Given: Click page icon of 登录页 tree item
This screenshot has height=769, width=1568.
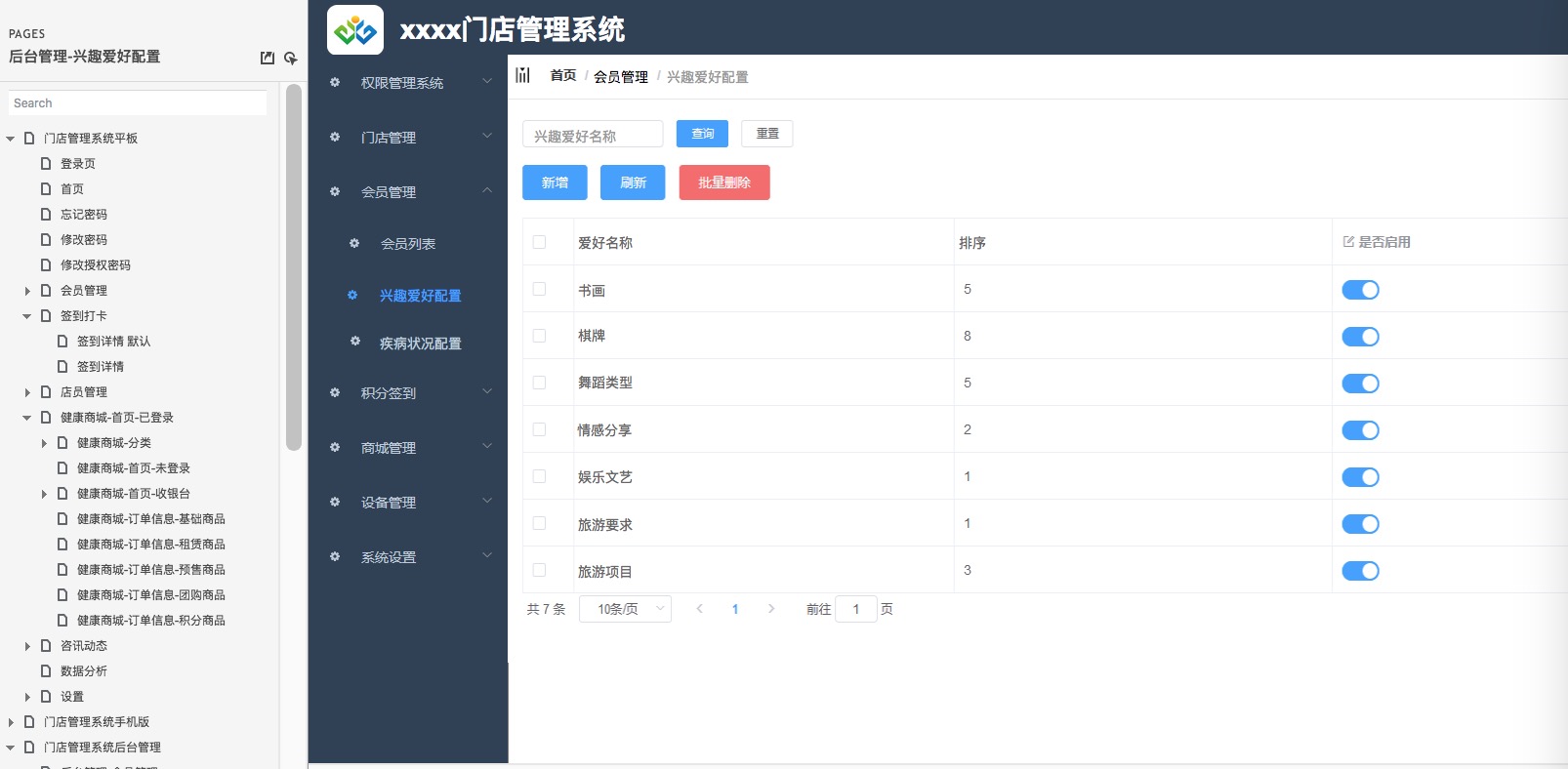Looking at the screenshot, I should [x=46, y=163].
